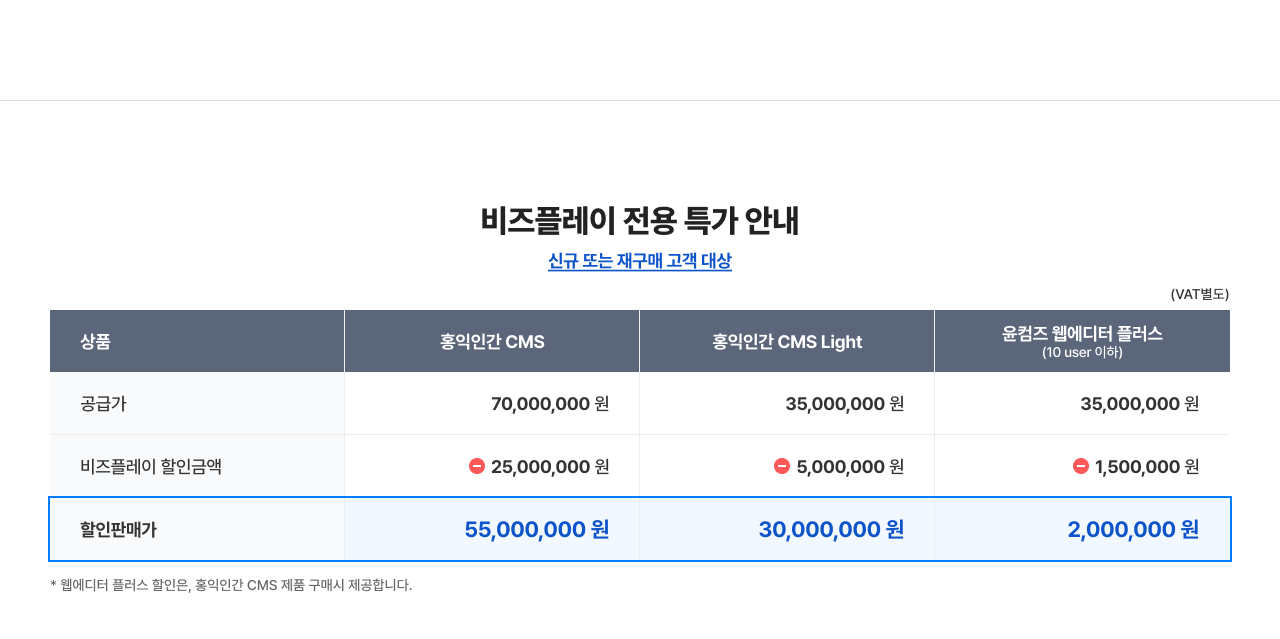Click the red minus icon beside 5,000,000 원
Viewport: 1280px width, 639px height.
(x=782, y=466)
